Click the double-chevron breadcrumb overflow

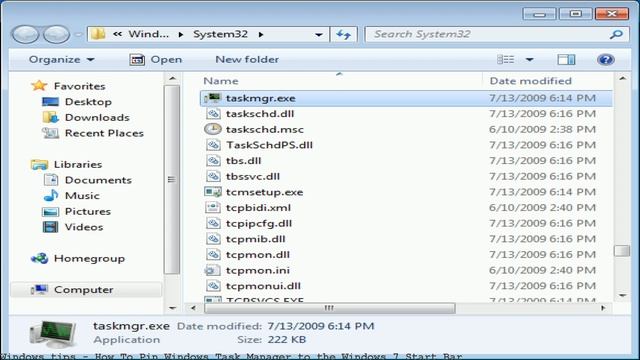click(x=118, y=34)
